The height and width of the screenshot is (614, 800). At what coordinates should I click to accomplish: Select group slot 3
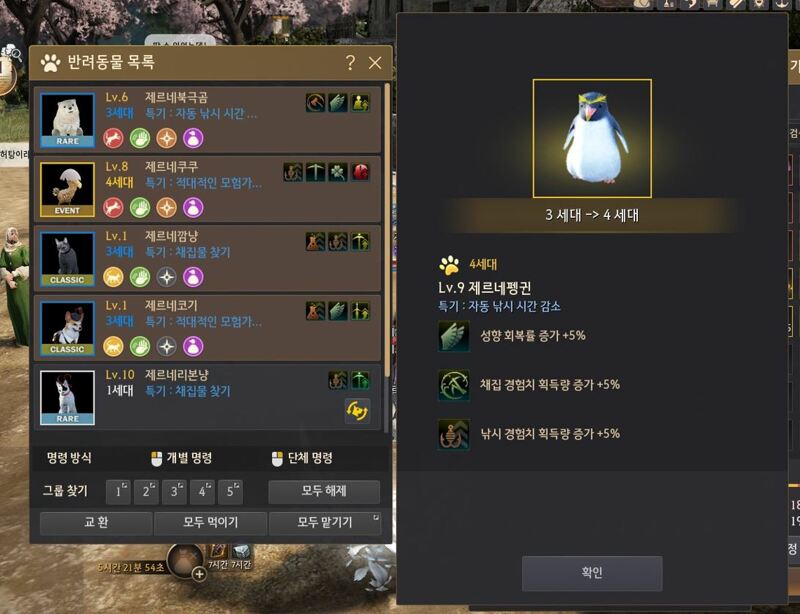pos(174,492)
